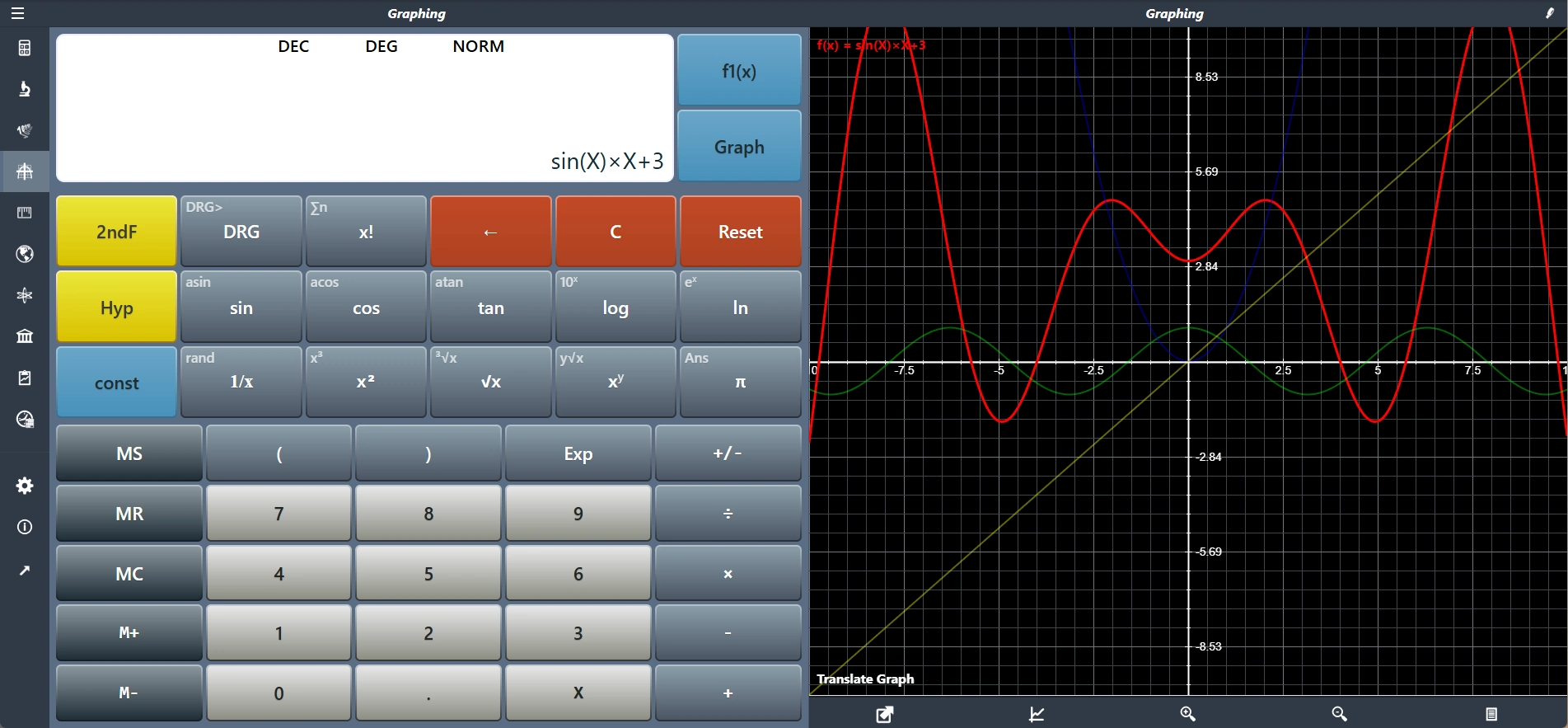Open the hand-and-leaf sidebar icon
Image resolution: width=1568 pixels, height=728 pixels.
click(25, 130)
